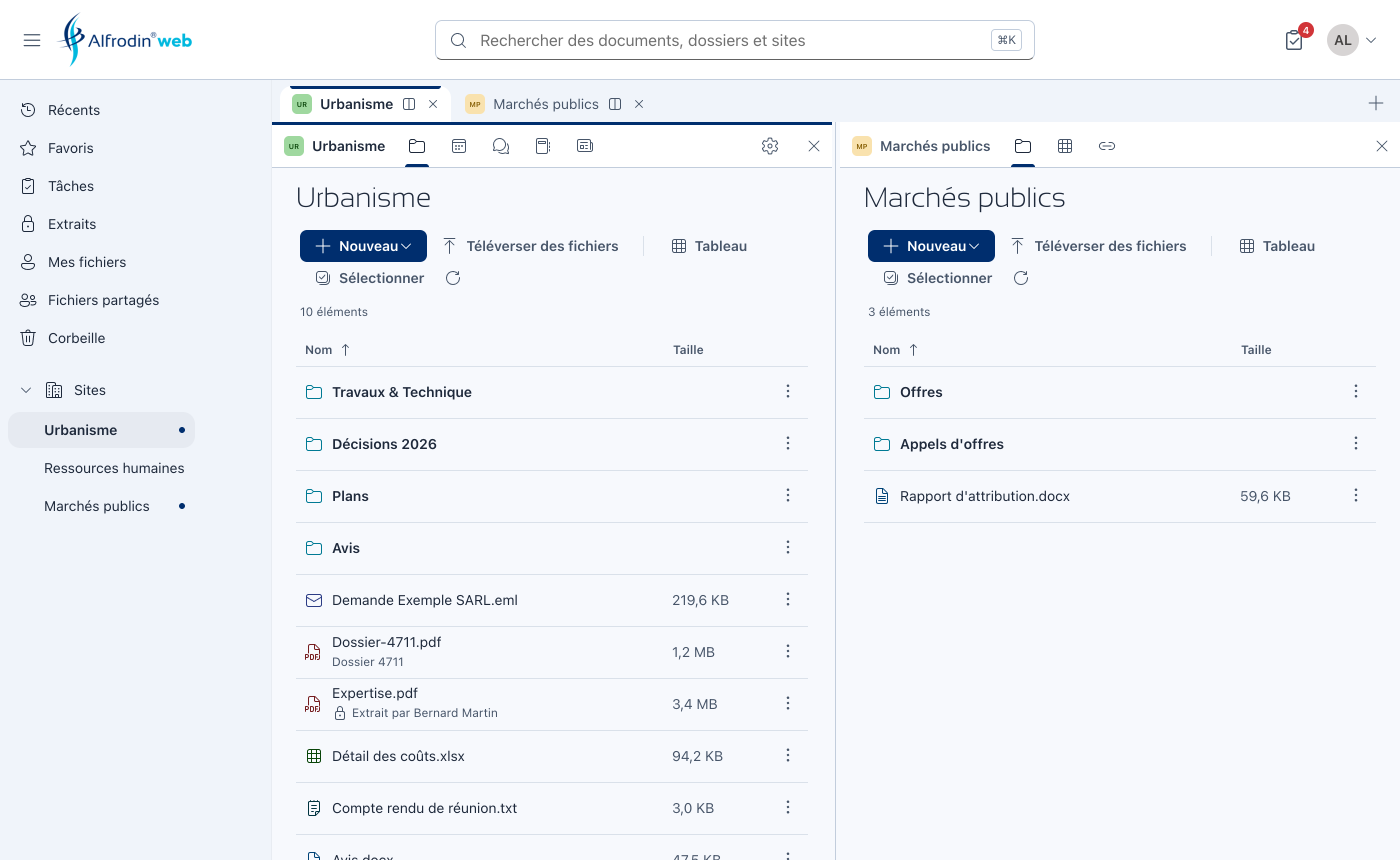Open more options for Dossier-4711.pdf
This screenshot has height=860, width=1400.
[788, 652]
